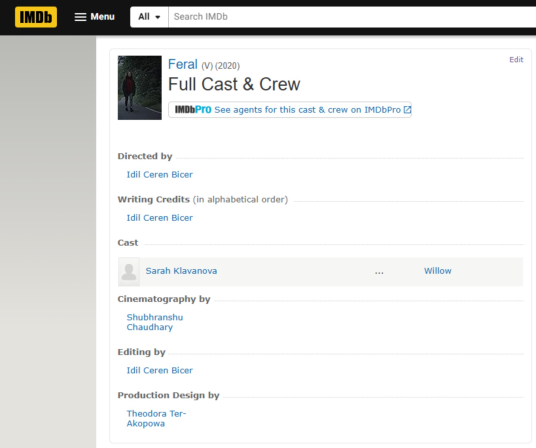This screenshot has width=536, height=448.
Task: Click the IMDb logo icon
Action: click(36, 17)
